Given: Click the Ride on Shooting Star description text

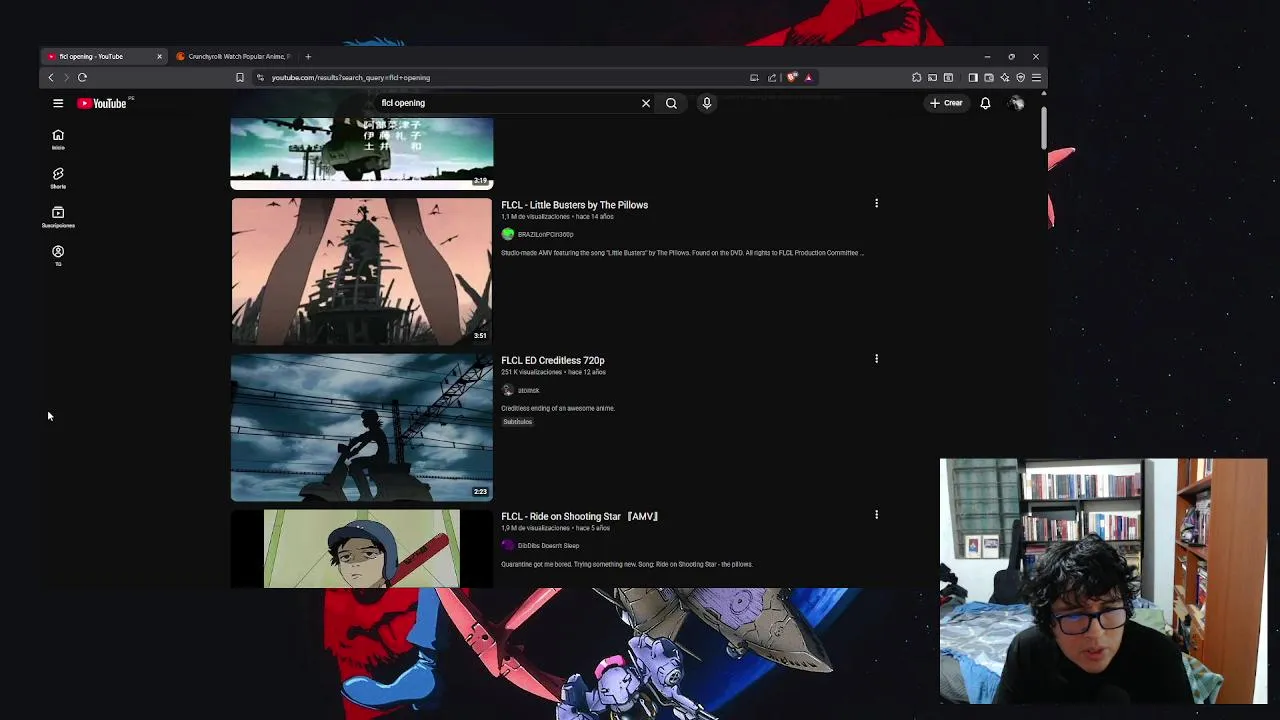Looking at the screenshot, I should [x=627, y=564].
